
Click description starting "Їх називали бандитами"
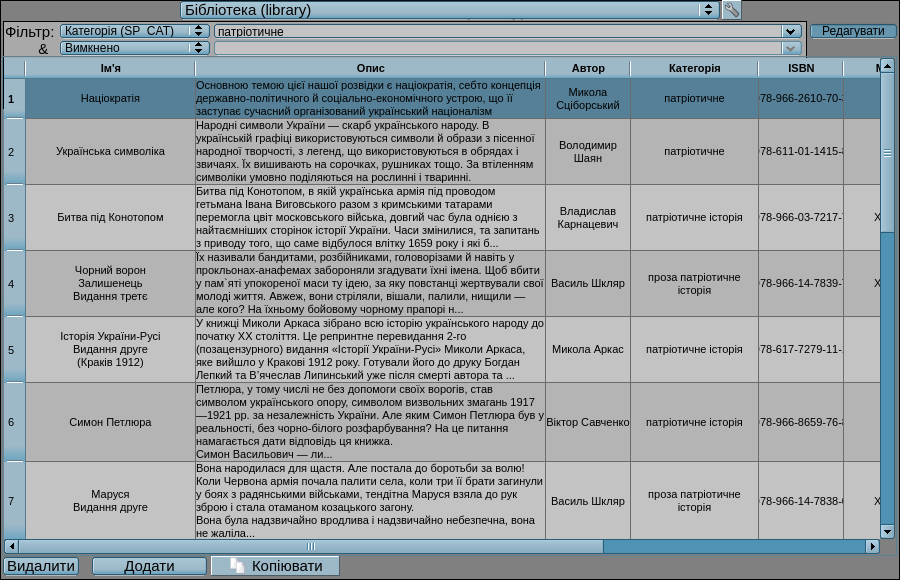click(370, 284)
